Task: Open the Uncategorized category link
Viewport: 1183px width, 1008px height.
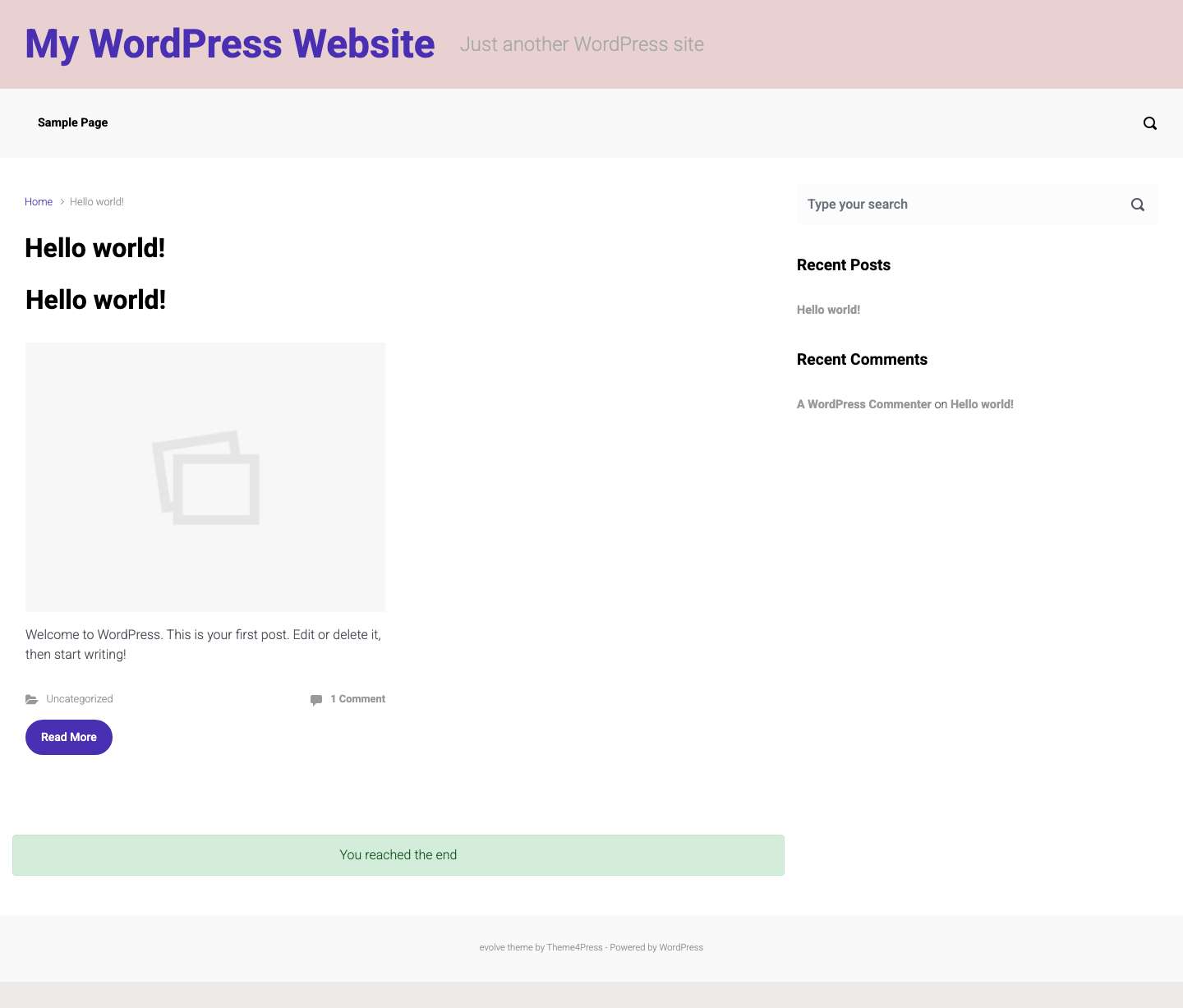Action: point(79,699)
